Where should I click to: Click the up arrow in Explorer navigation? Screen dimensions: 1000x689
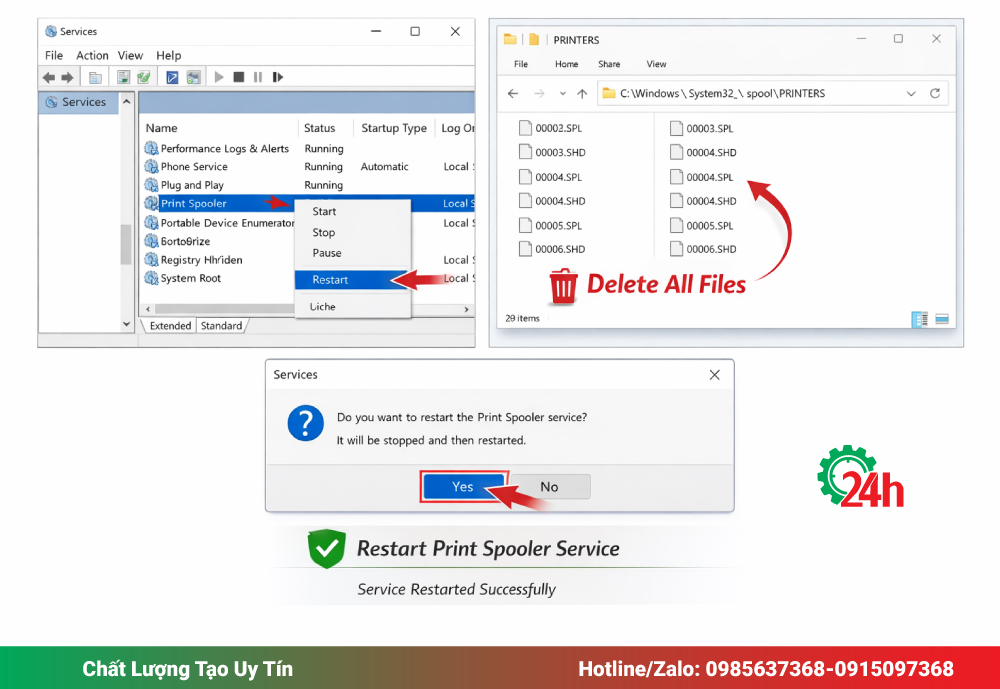coord(582,94)
